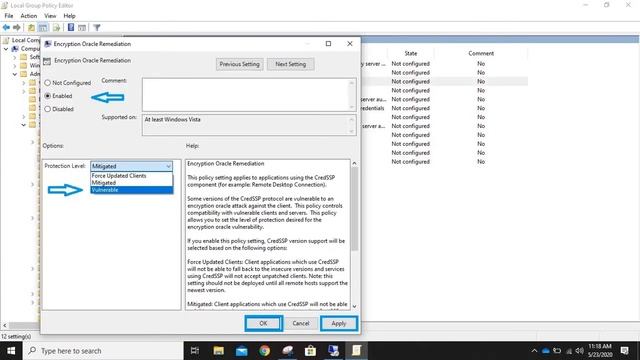Click Not configured in the redentials row
Image resolution: width=640 pixels, height=360 pixels.
point(411,108)
